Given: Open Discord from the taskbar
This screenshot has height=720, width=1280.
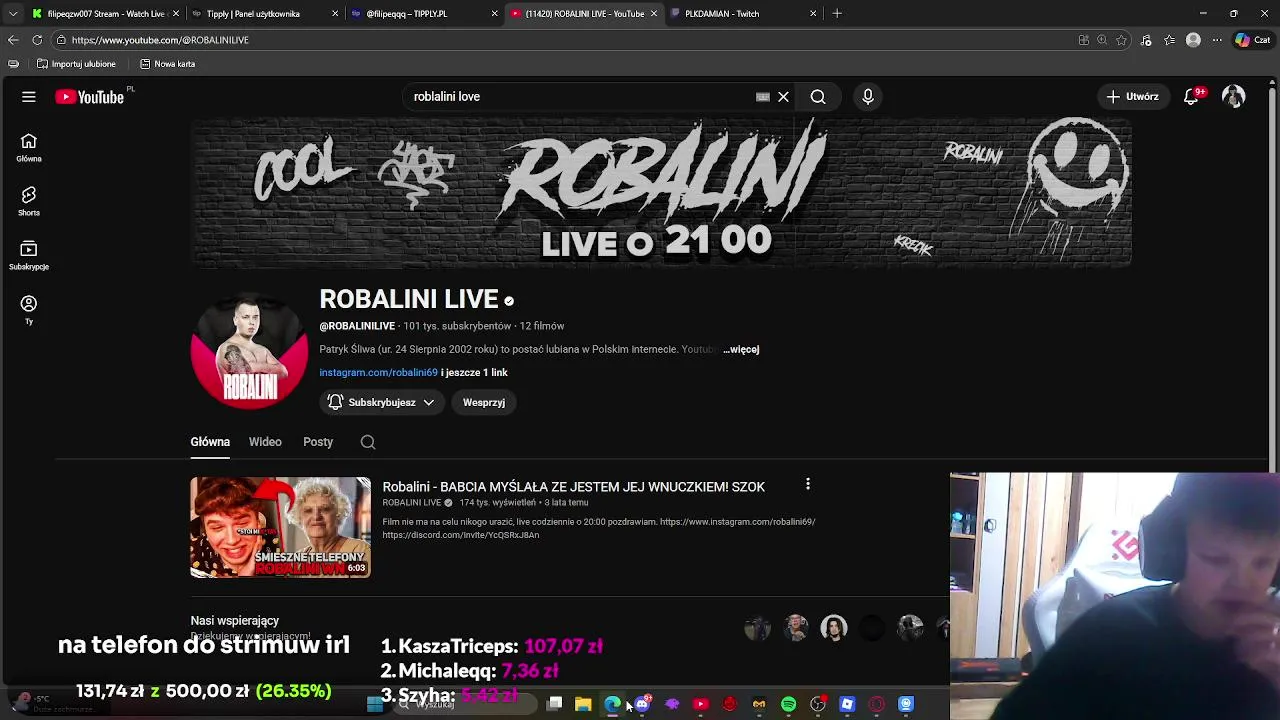Looking at the screenshot, I should (642, 704).
